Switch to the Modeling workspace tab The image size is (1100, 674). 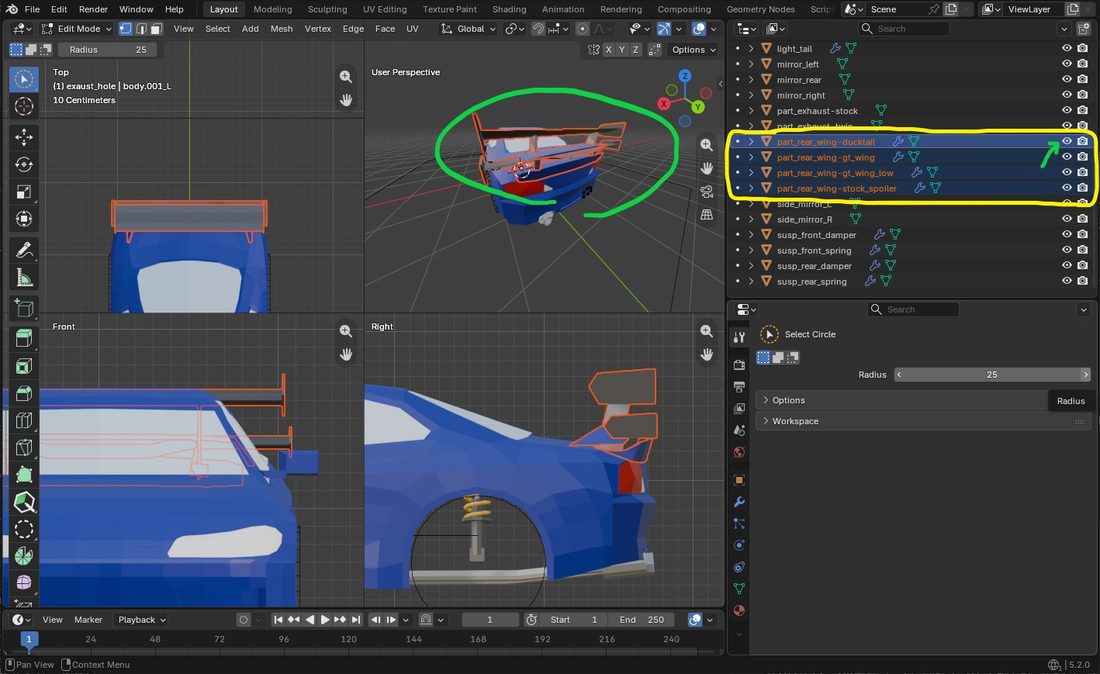pyautogui.click(x=272, y=9)
